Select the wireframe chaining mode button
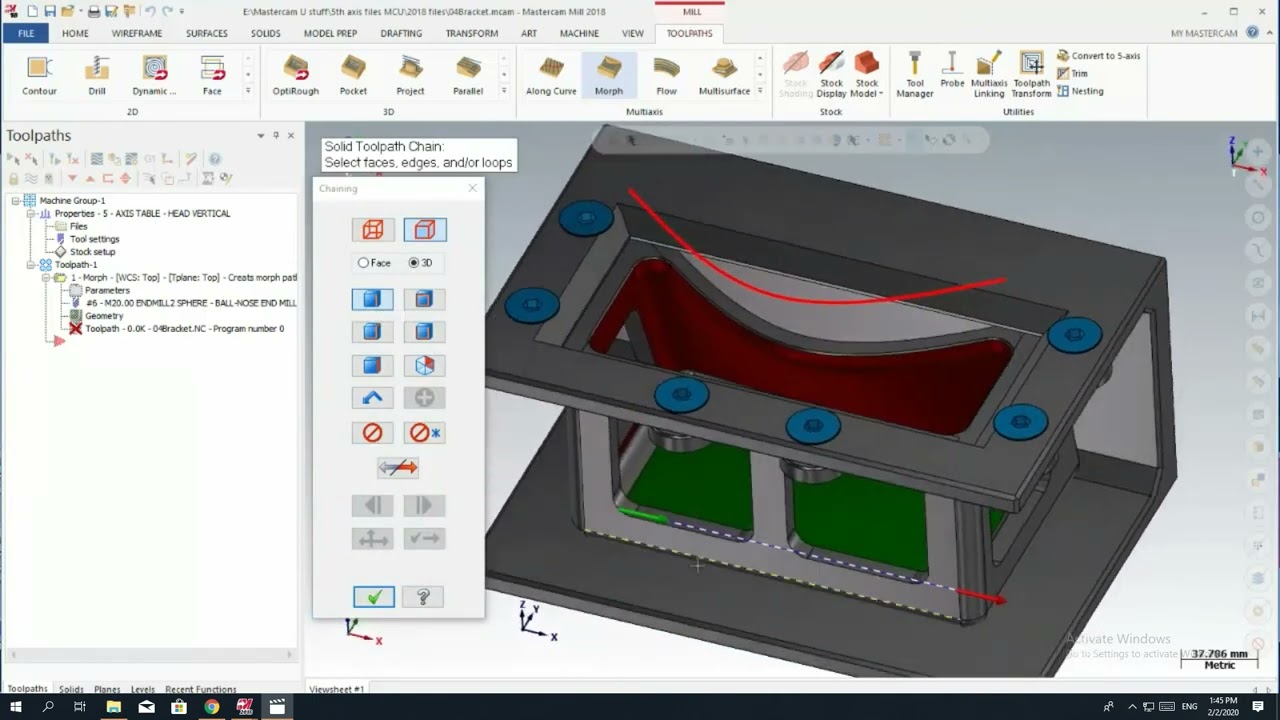 373,230
